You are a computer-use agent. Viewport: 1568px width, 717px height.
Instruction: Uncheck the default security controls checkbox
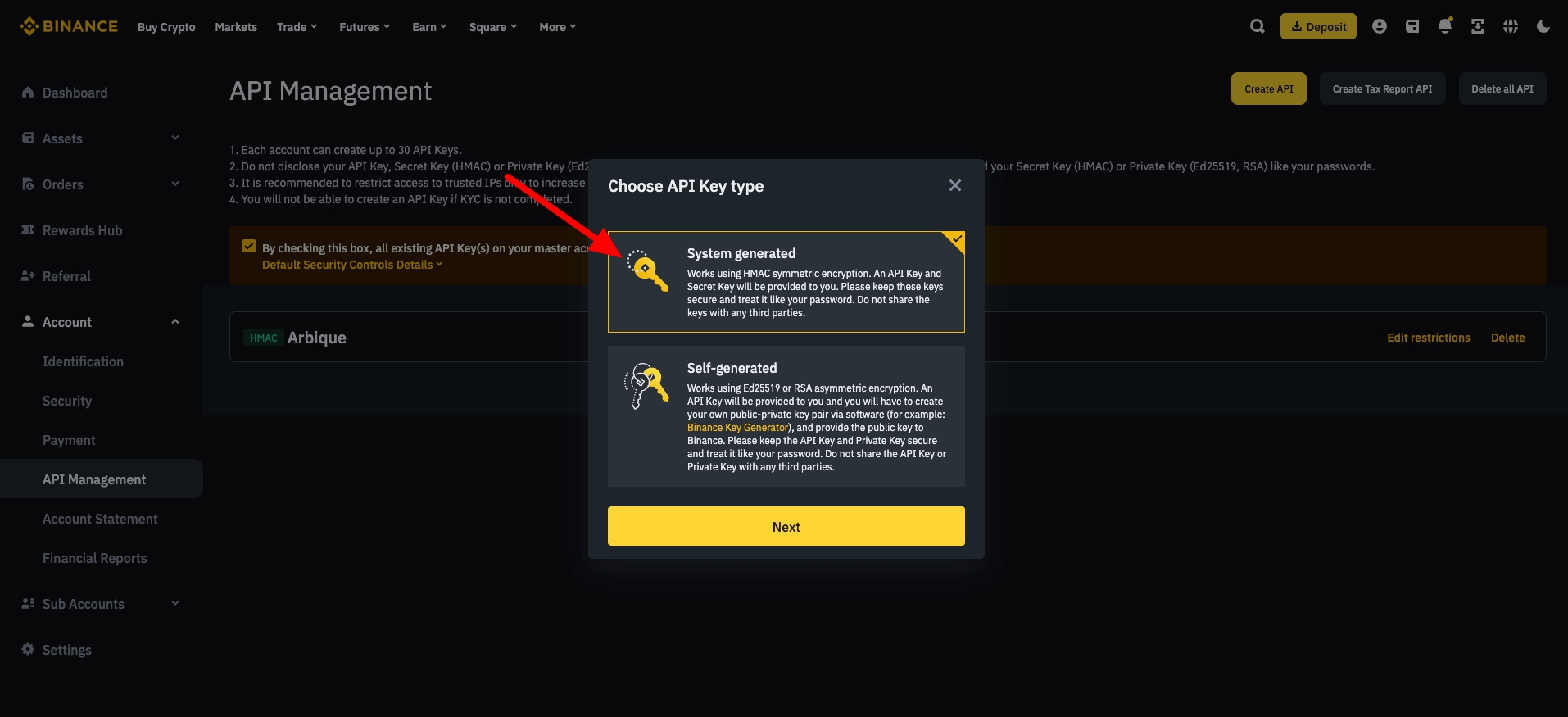249,246
